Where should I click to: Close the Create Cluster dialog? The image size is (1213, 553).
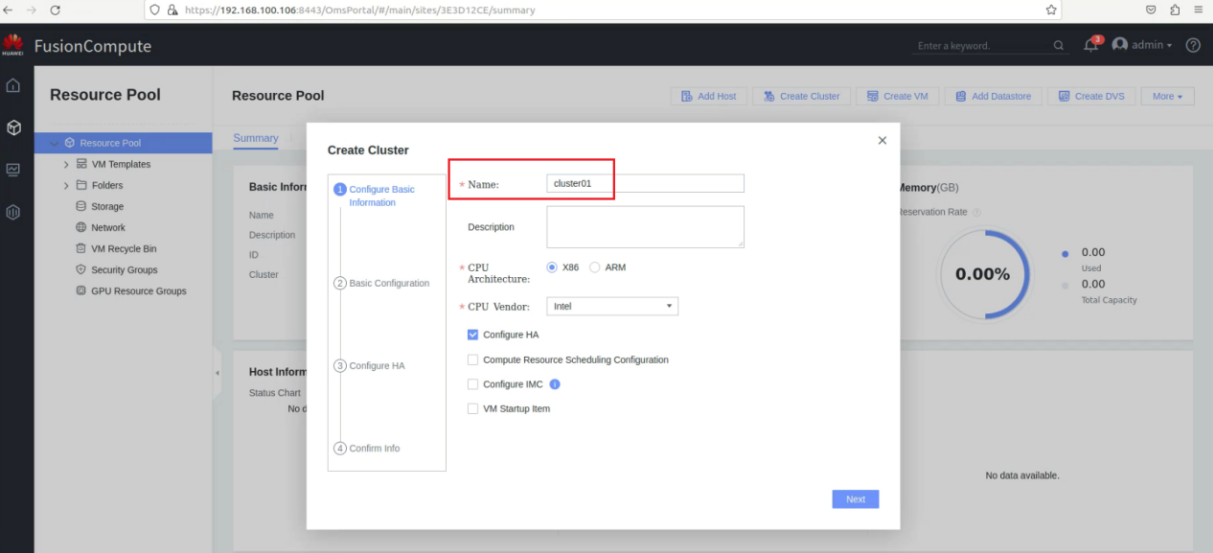(x=882, y=141)
